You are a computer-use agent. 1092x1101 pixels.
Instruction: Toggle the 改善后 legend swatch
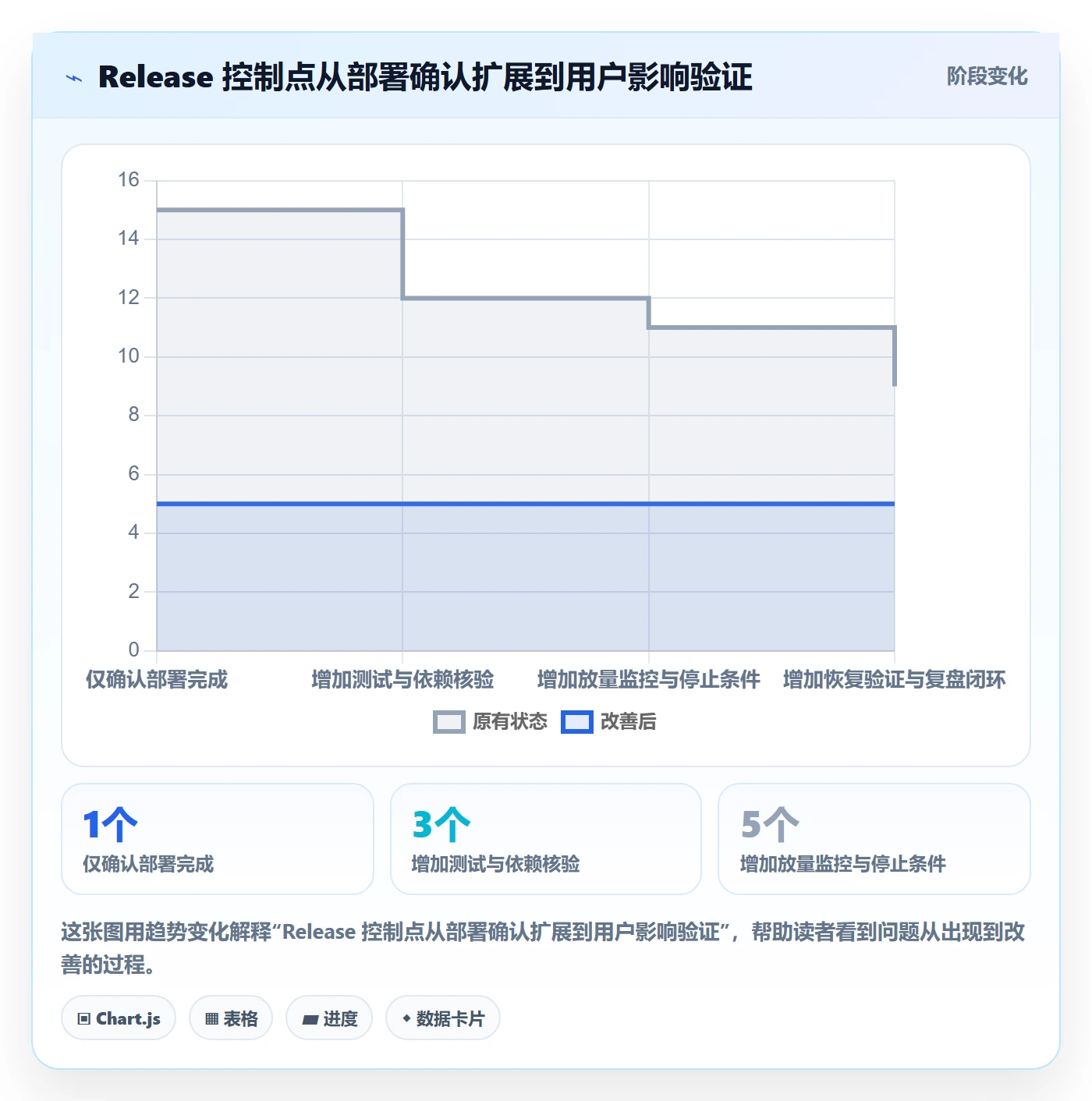[577, 722]
